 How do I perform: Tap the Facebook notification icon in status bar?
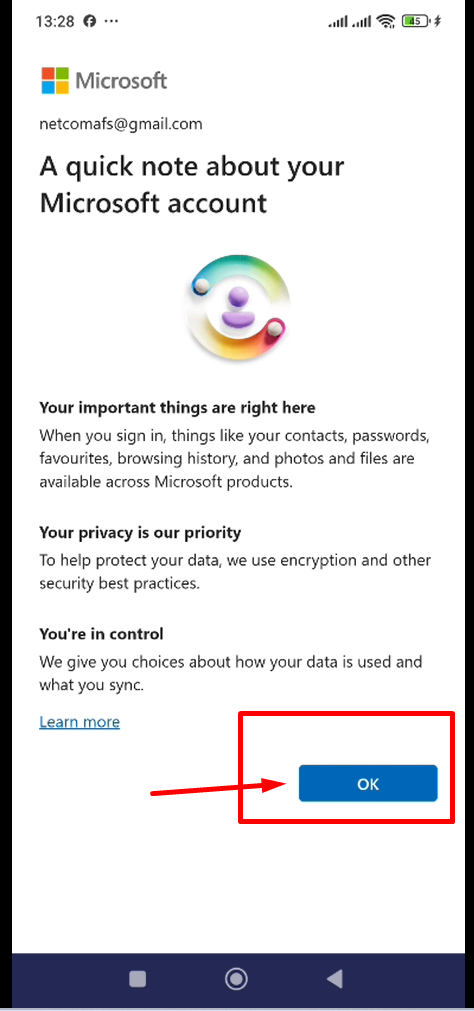(90, 21)
